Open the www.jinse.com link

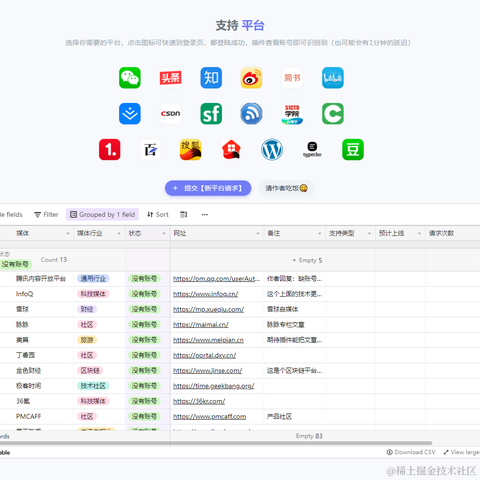click(x=207, y=371)
